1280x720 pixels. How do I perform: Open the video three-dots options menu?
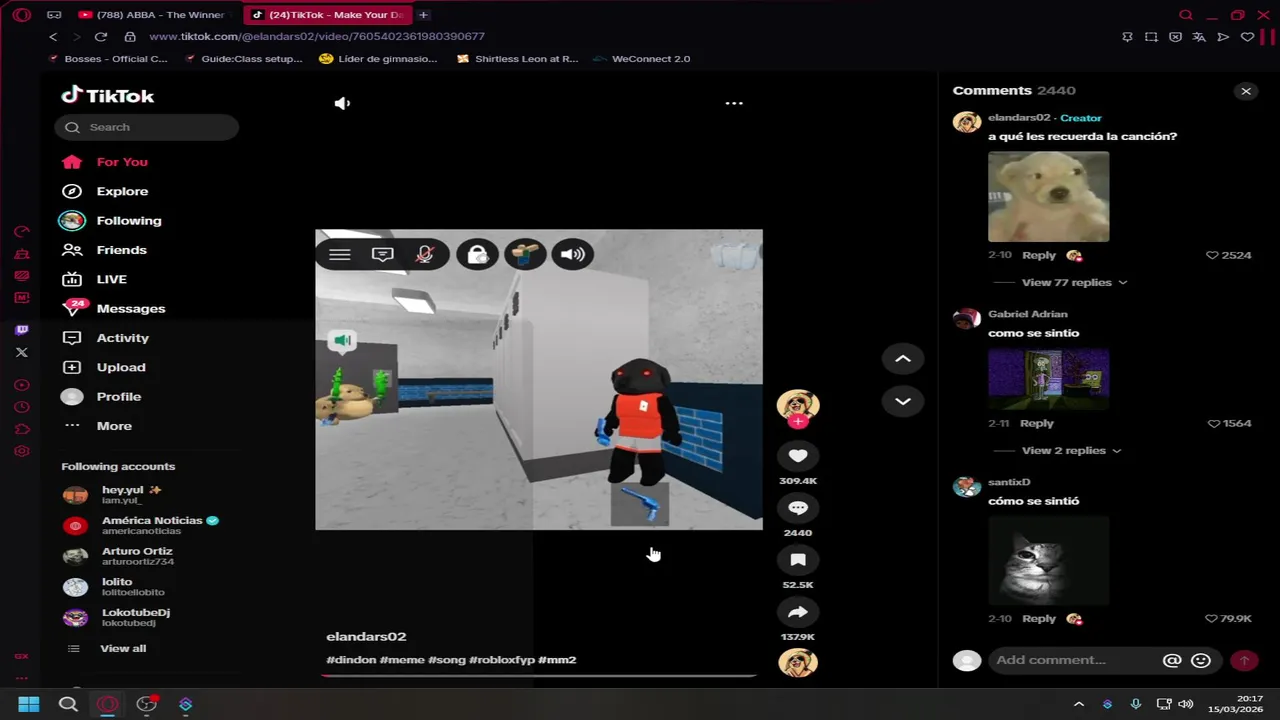734,103
